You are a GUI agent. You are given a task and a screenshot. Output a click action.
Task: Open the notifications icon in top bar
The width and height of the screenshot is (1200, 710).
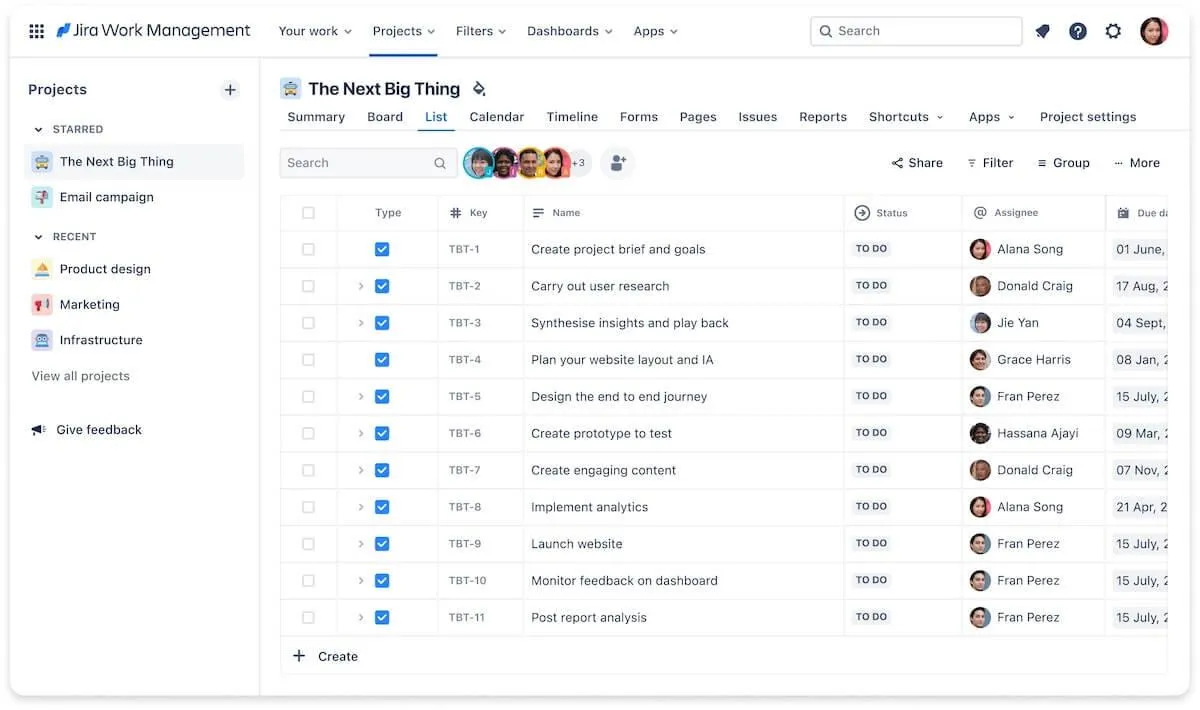tap(1042, 31)
